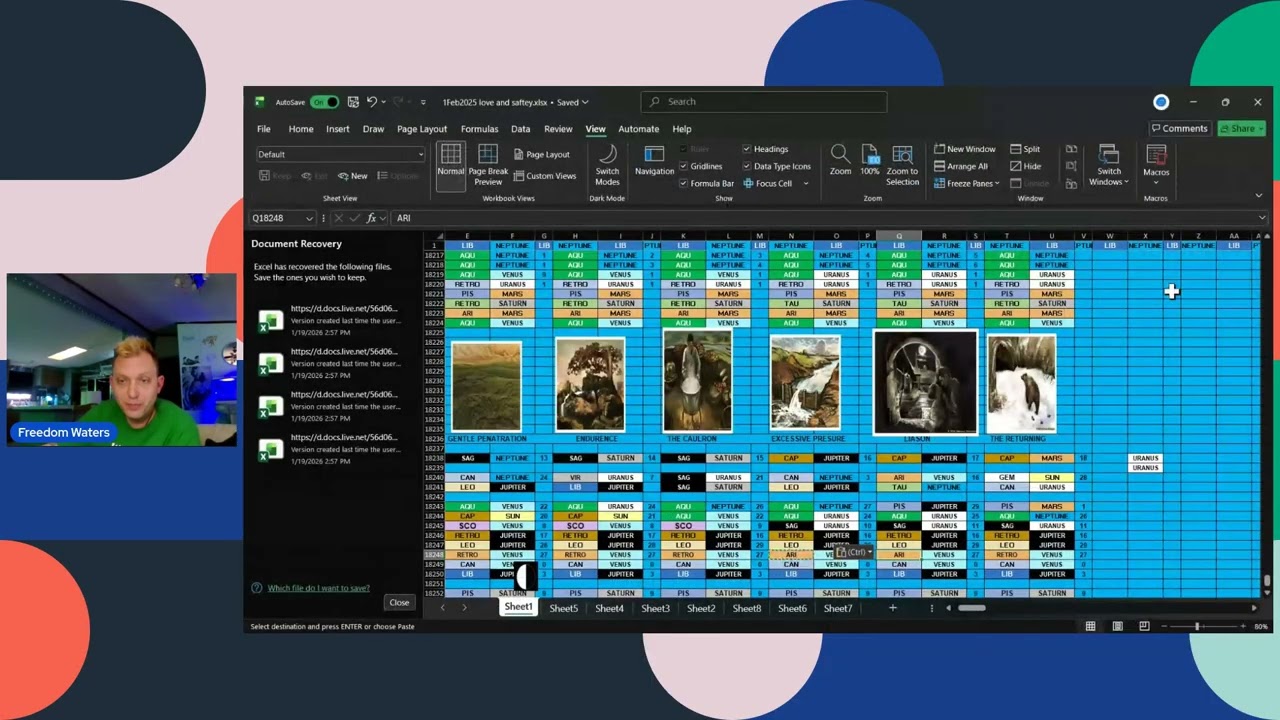The height and width of the screenshot is (720, 1280).
Task: Open the Automate tab
Action: click(x=638, y=129)
